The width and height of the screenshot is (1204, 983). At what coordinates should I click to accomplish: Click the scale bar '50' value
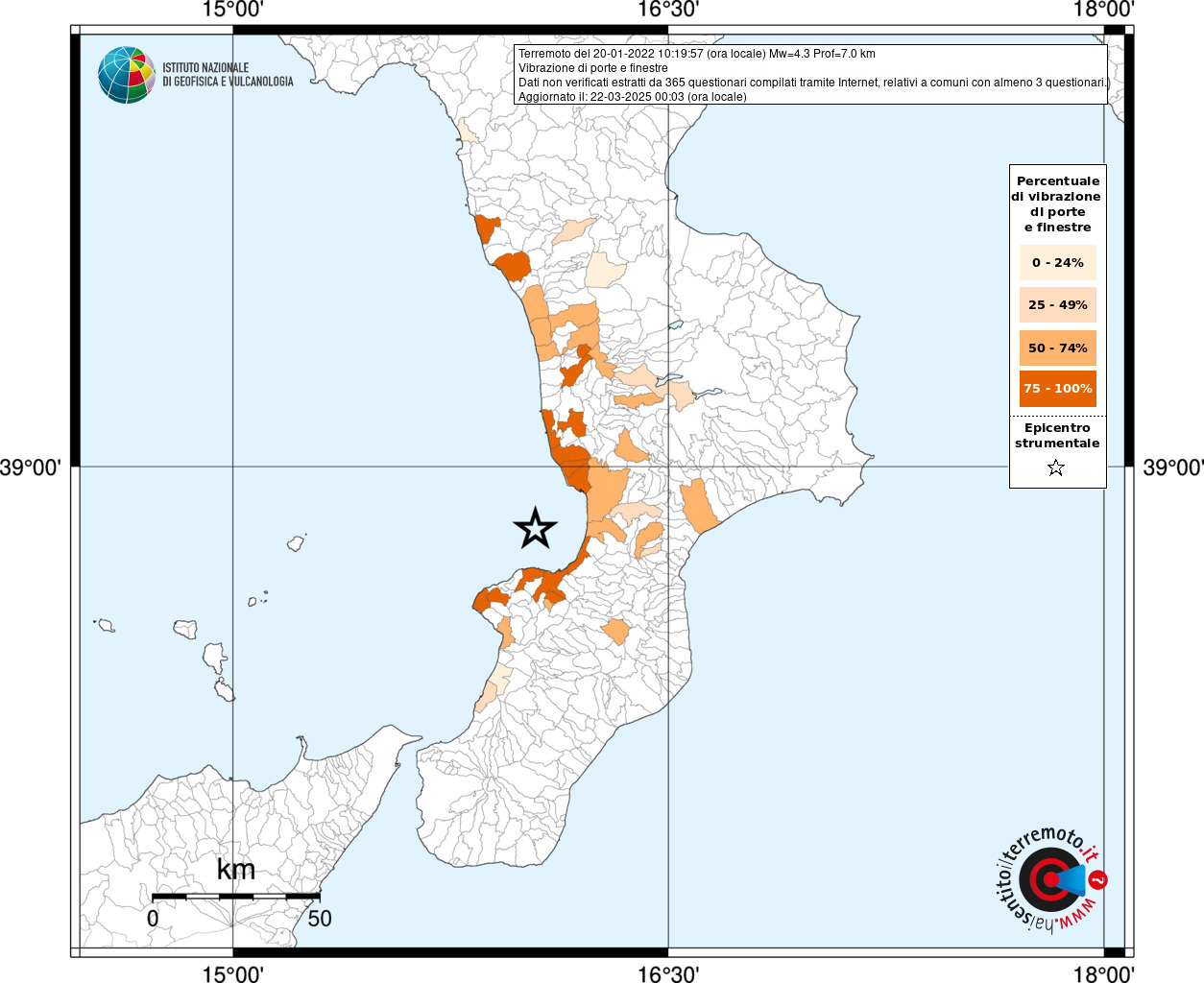(x=320, y=919)
